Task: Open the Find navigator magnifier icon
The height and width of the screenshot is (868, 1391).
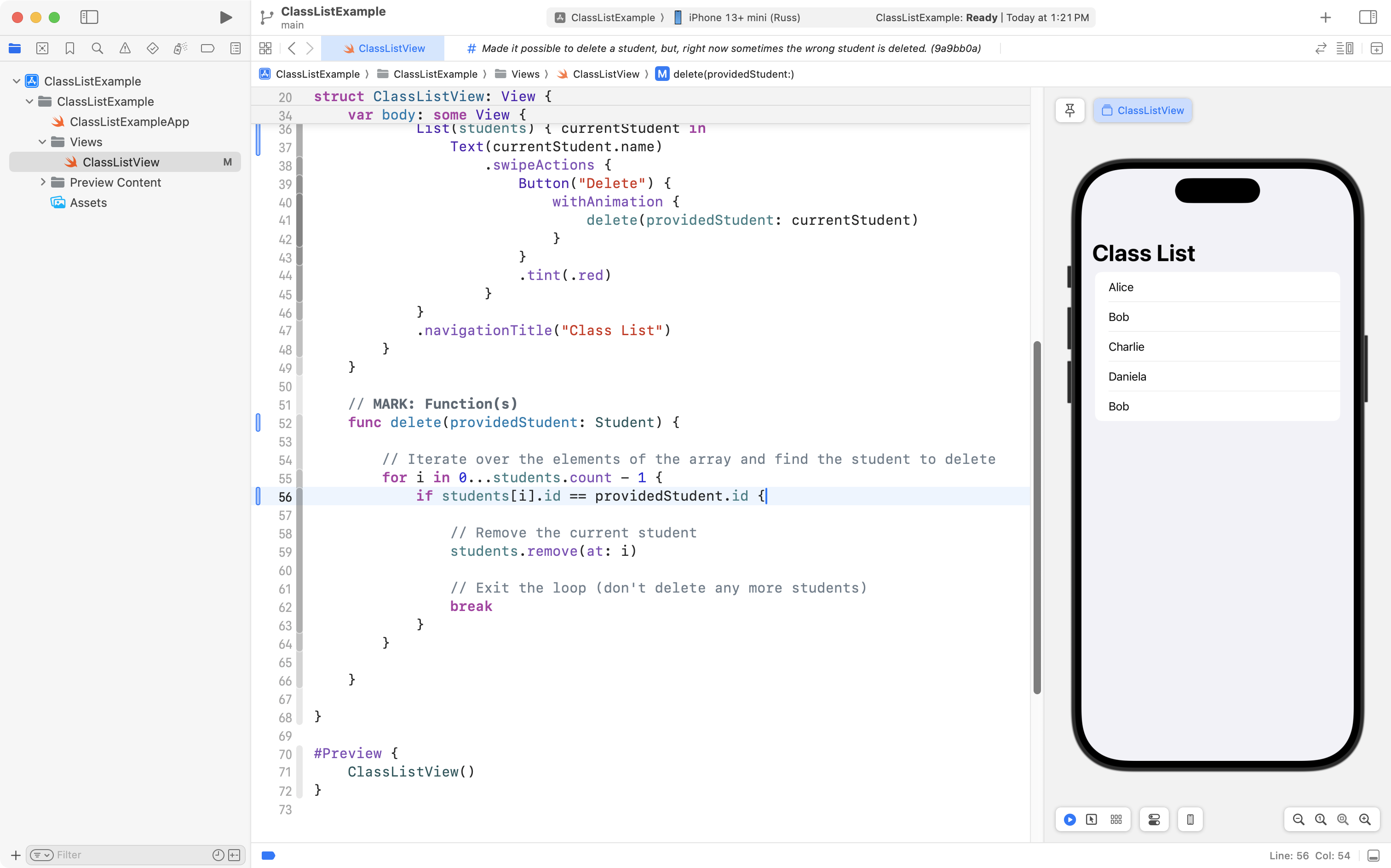Action: (97, 48)
